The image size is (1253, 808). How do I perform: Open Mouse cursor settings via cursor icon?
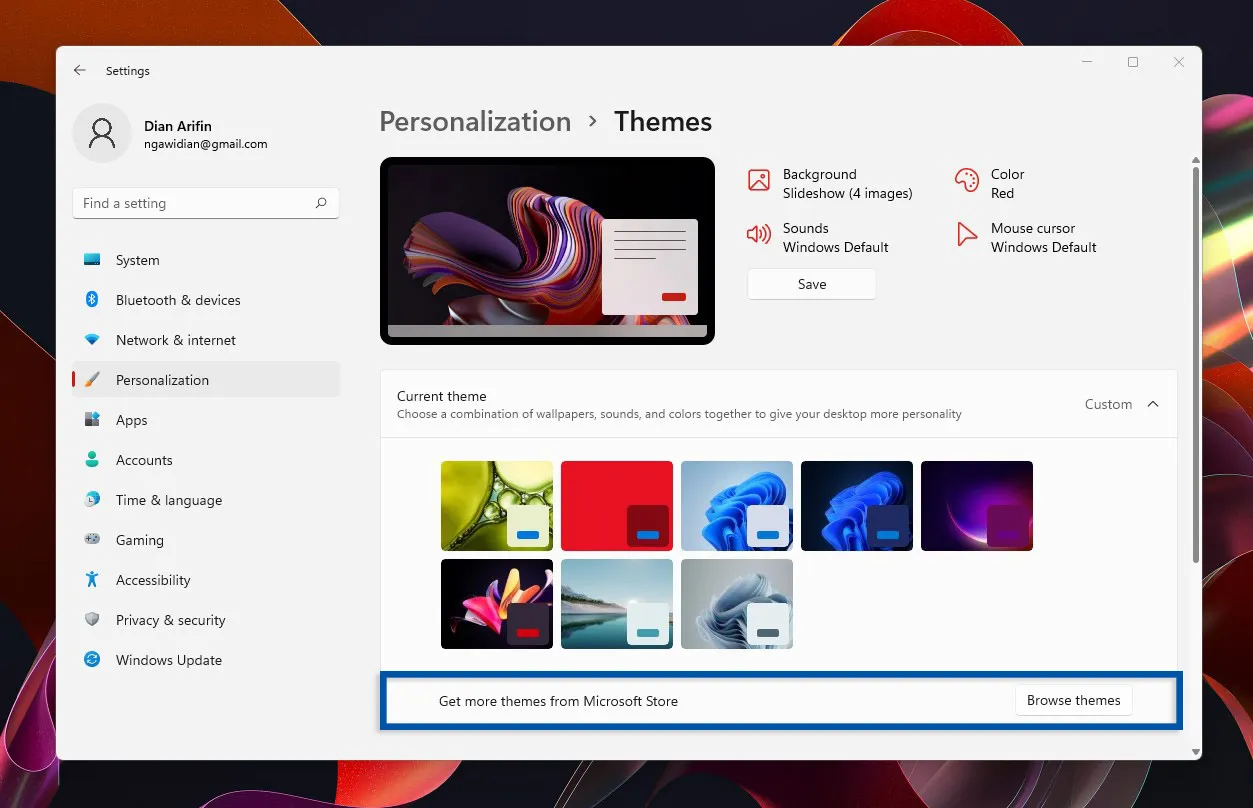(966, 236)
